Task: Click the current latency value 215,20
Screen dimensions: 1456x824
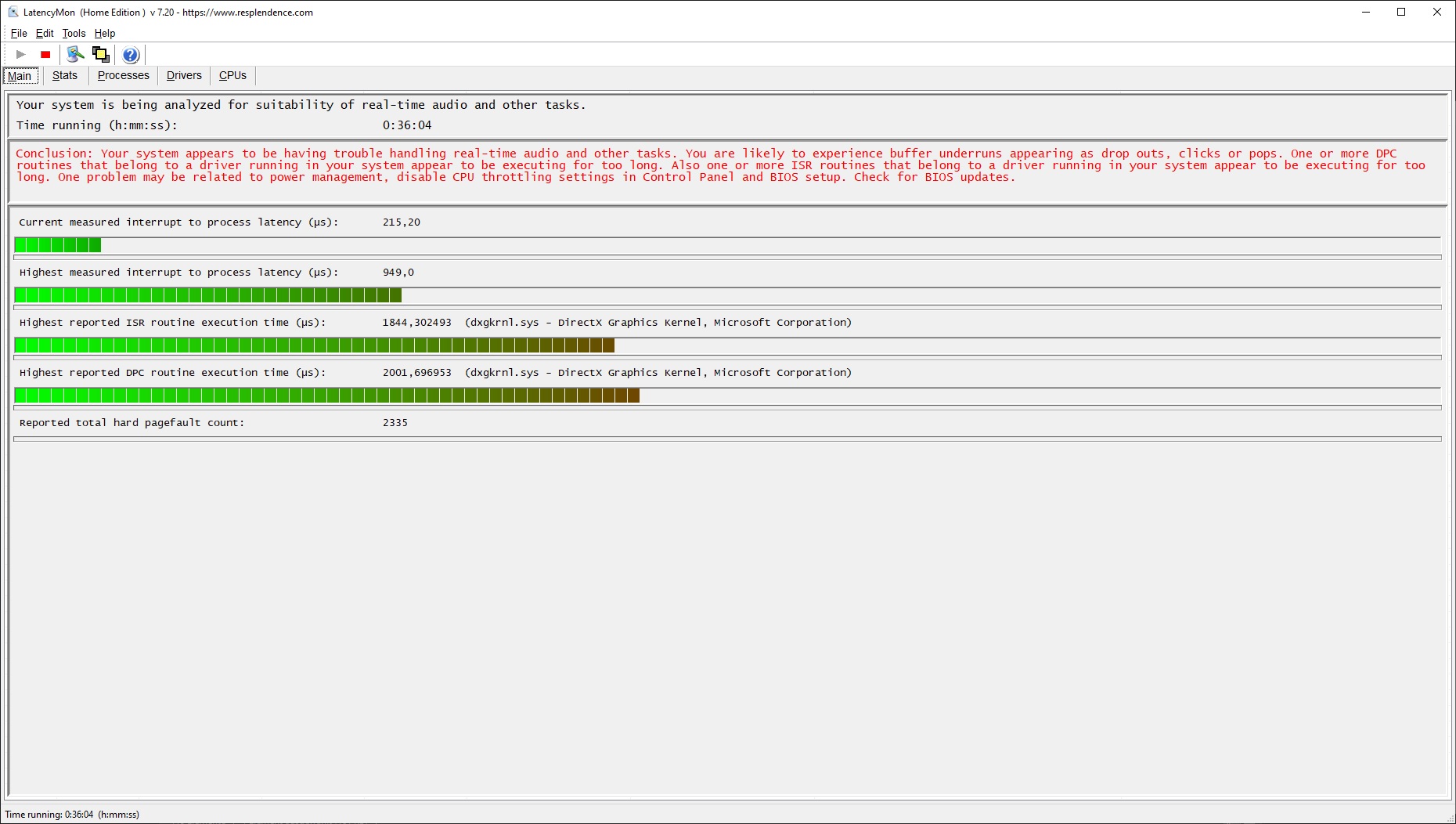Action: pyautogui.click(x=402, y=222)
